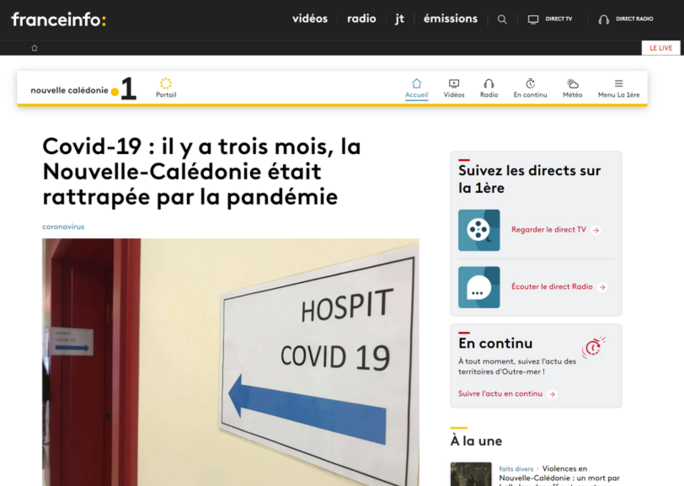Follow the Suivre l'actu en continu link

click(x=501, y=394)
